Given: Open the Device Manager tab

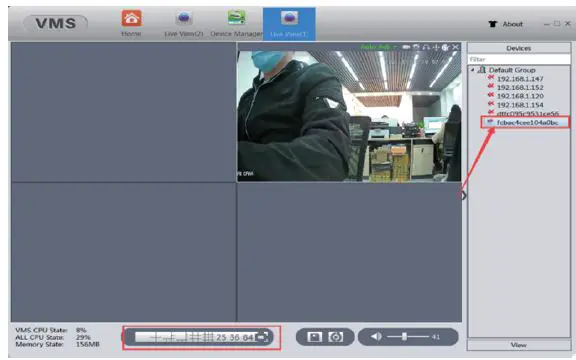Looking at the screenshot, I should (236, 24).
